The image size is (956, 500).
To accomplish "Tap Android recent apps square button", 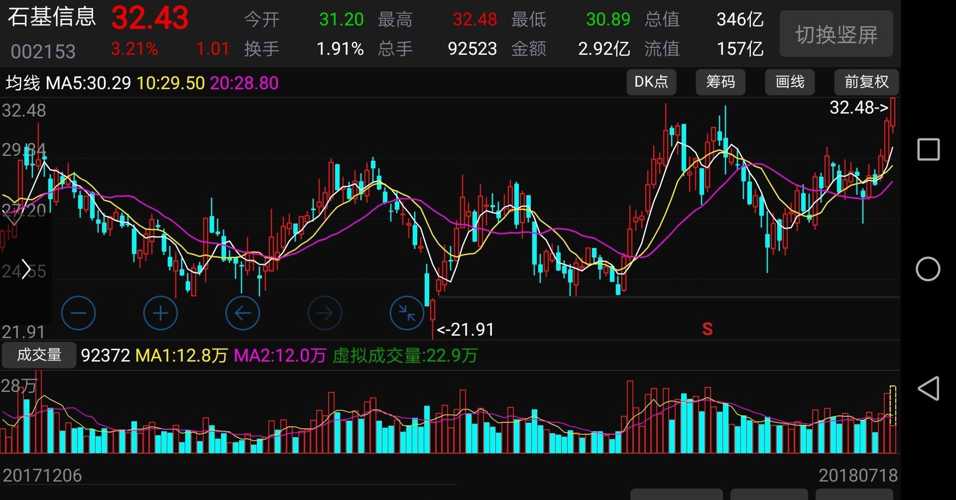I will click(928, 149).
